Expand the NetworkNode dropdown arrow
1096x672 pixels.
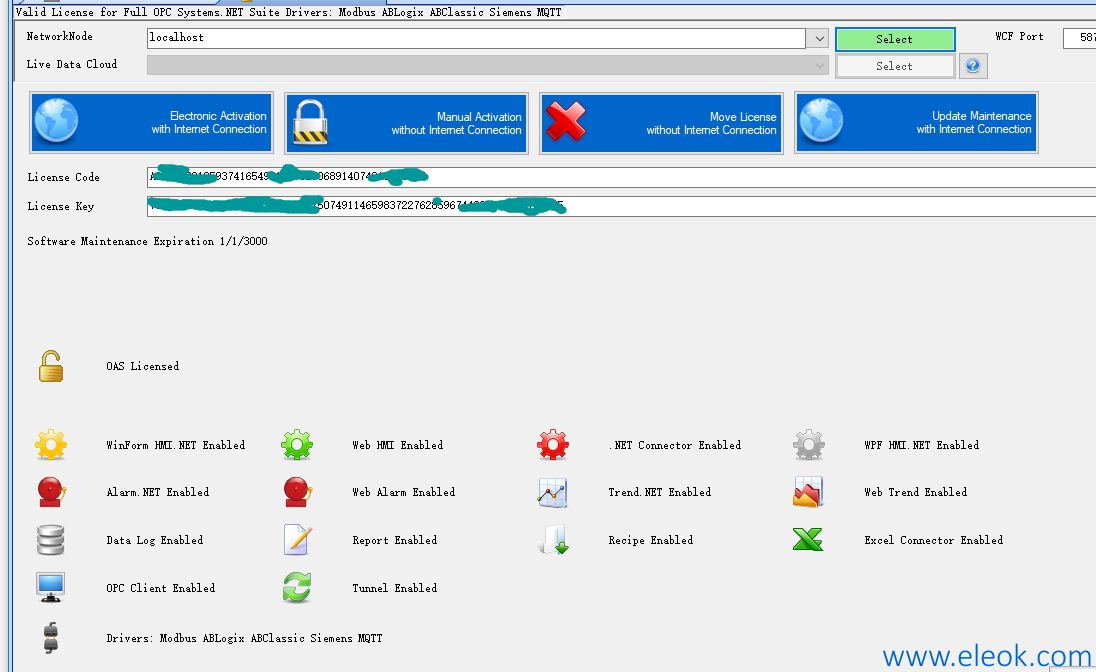pyautogui.click(x=819, y=38)
